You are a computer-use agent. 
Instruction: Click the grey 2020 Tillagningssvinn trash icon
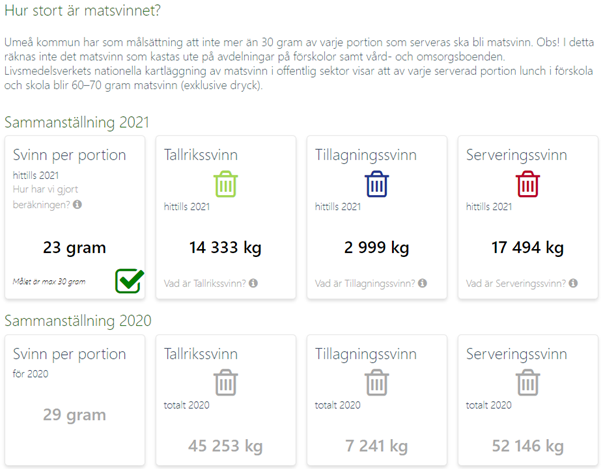pos(377,382)
